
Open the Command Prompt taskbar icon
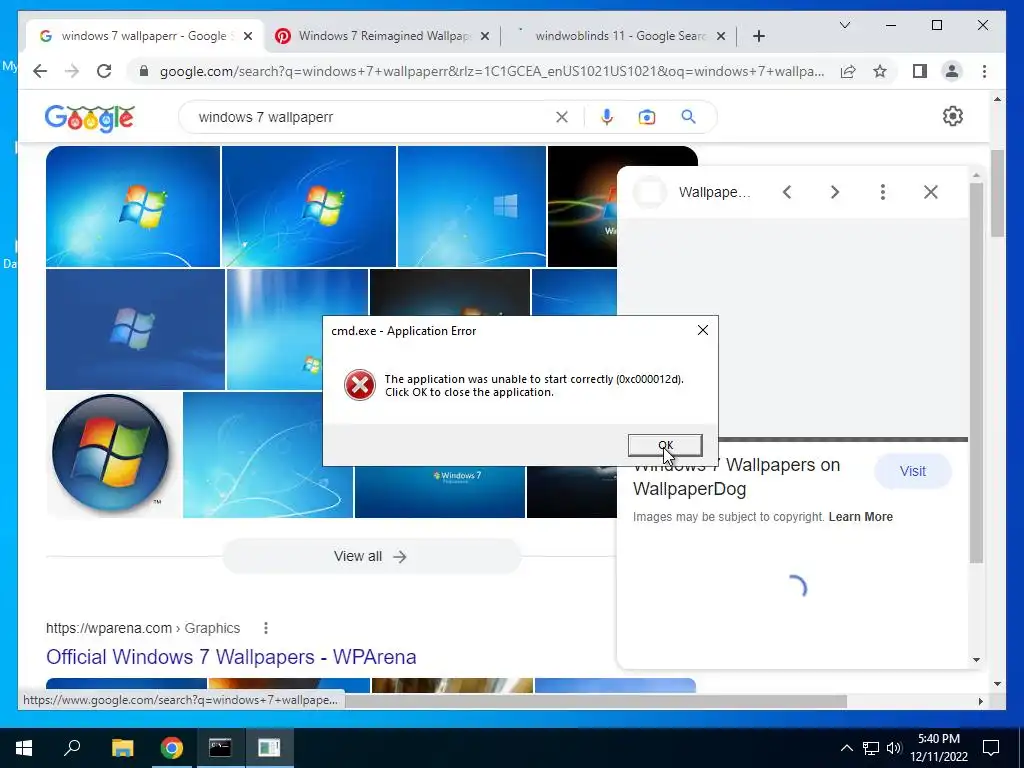point(220,748)
